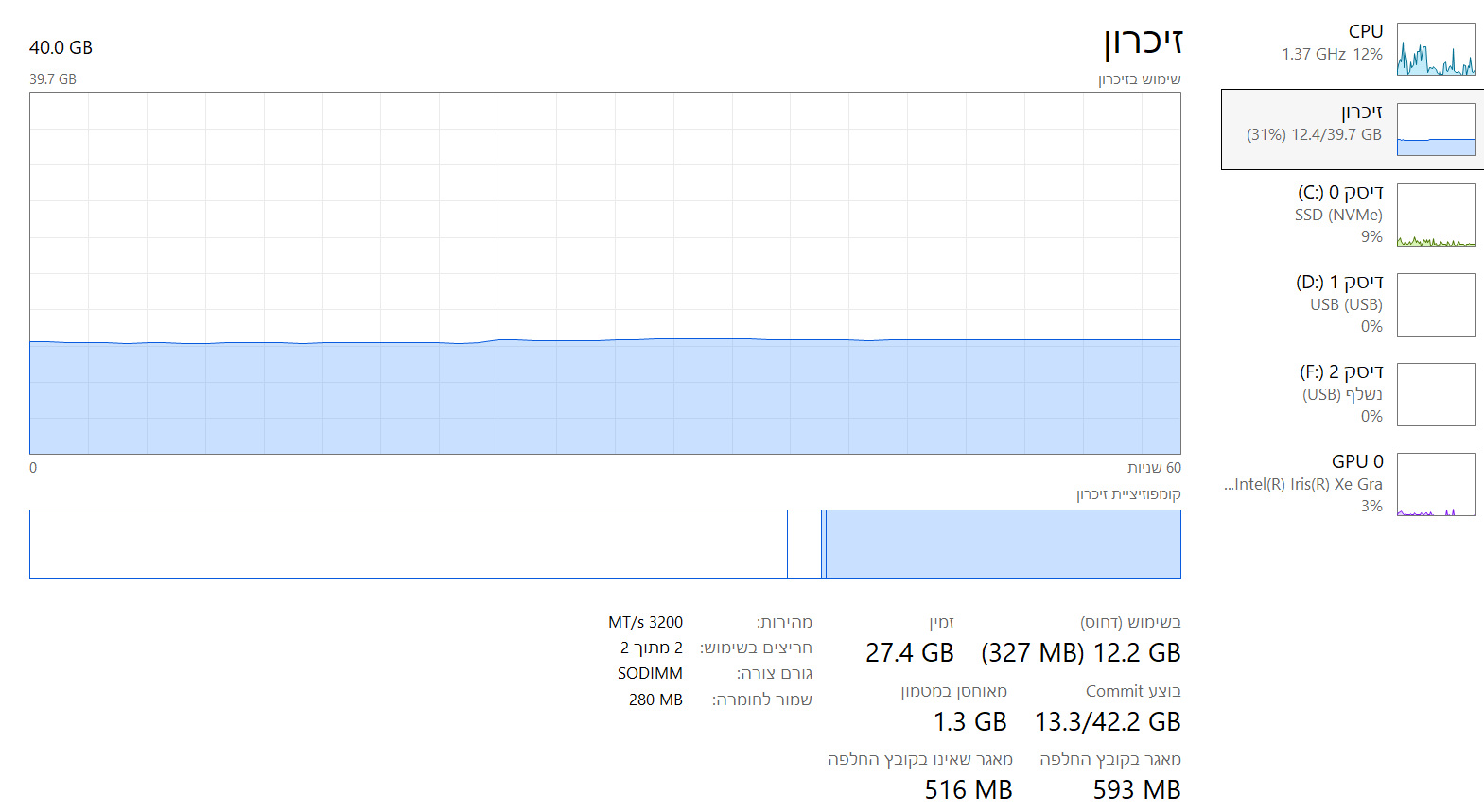Click the CPU mini graph thumbnail
This screenshot has height=812, width=1484.
click(x=1436, y=49)
